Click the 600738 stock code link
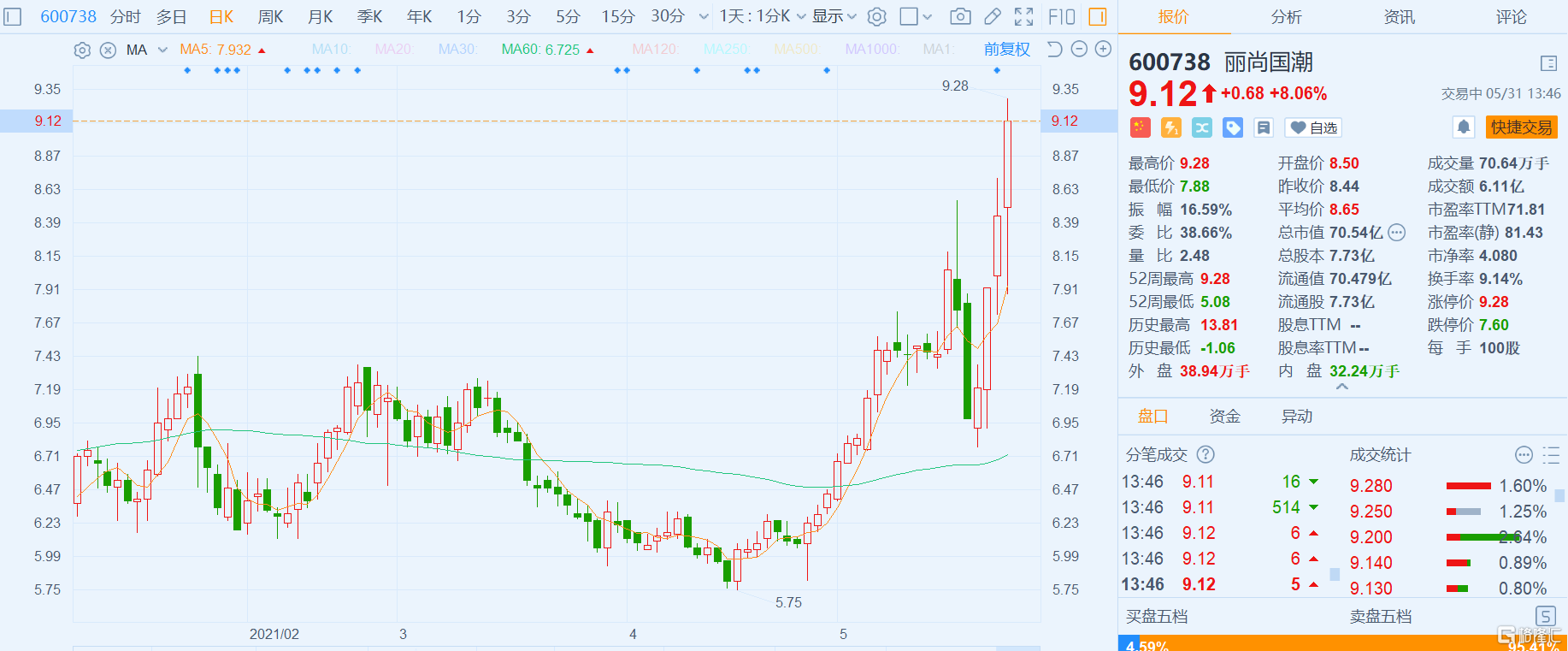1568x651 pixels. tap(68, 16)
